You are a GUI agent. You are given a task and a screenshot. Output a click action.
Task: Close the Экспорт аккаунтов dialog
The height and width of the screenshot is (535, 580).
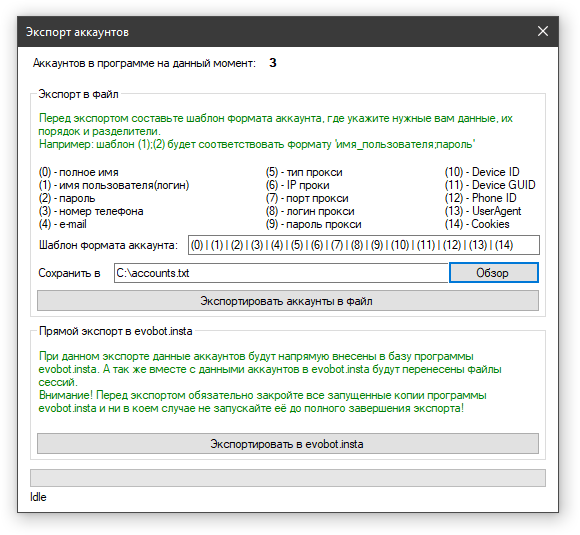(x=542, y=31)
